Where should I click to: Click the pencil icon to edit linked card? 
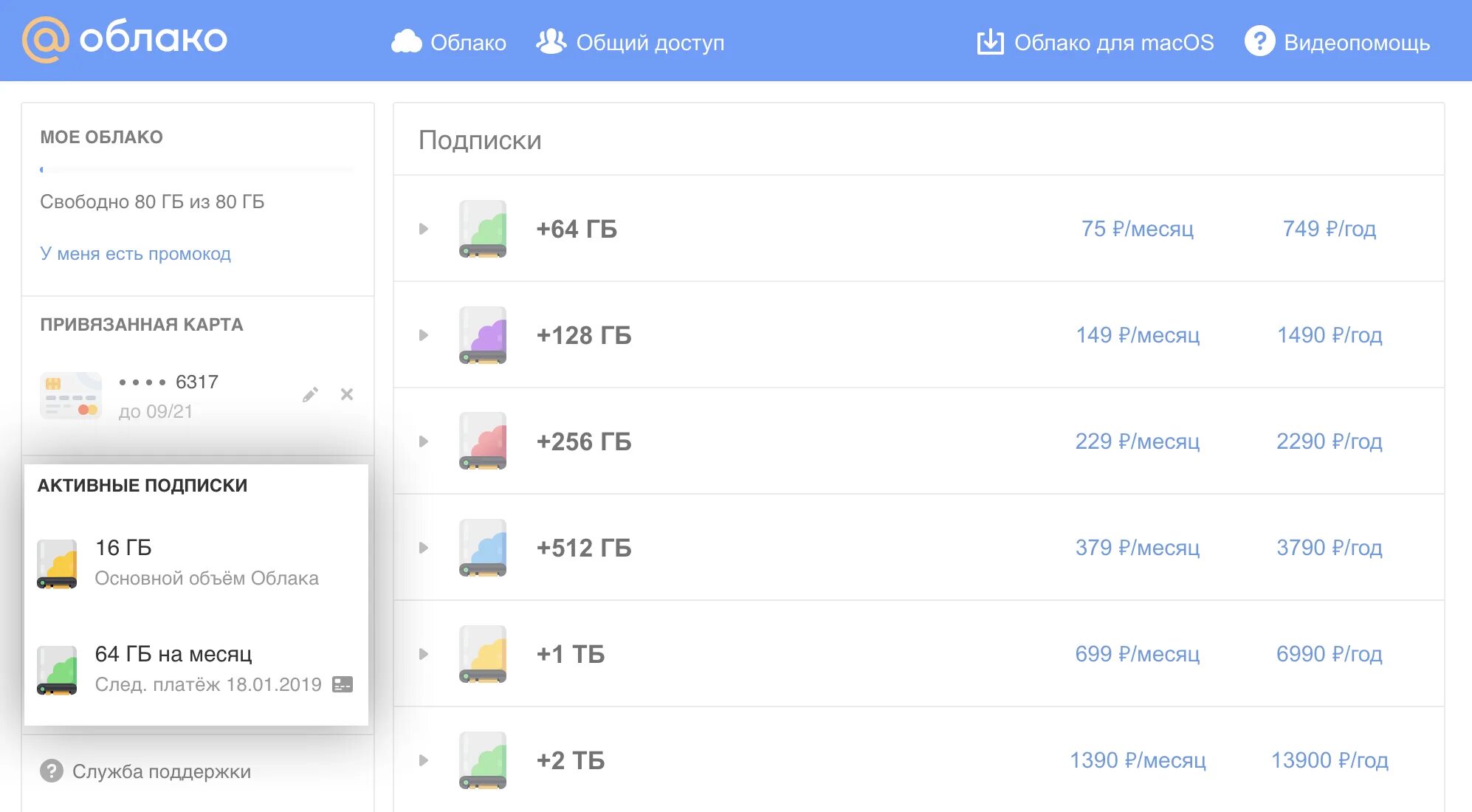point(310,395)
